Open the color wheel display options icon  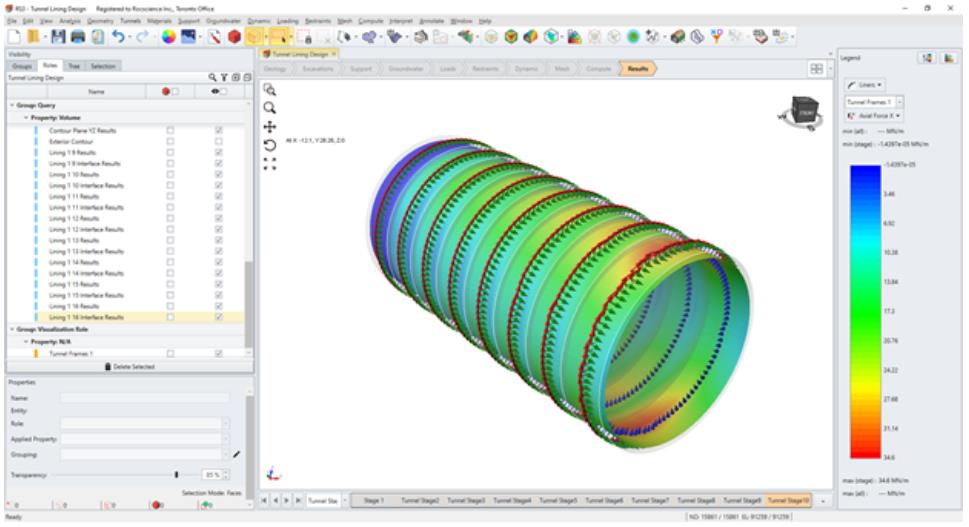pos(169,36)
